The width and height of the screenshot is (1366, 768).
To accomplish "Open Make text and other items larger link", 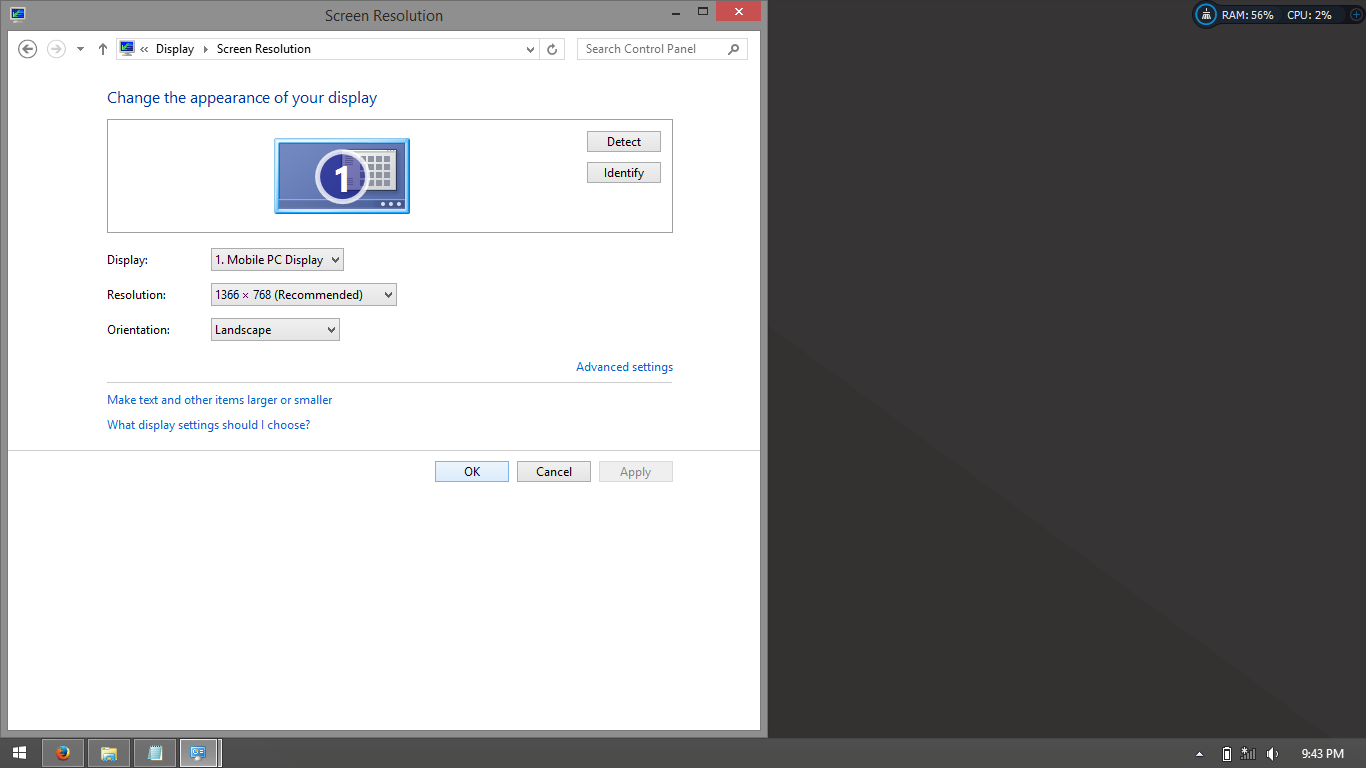I will pyautogui.click(x=220, y=400).
